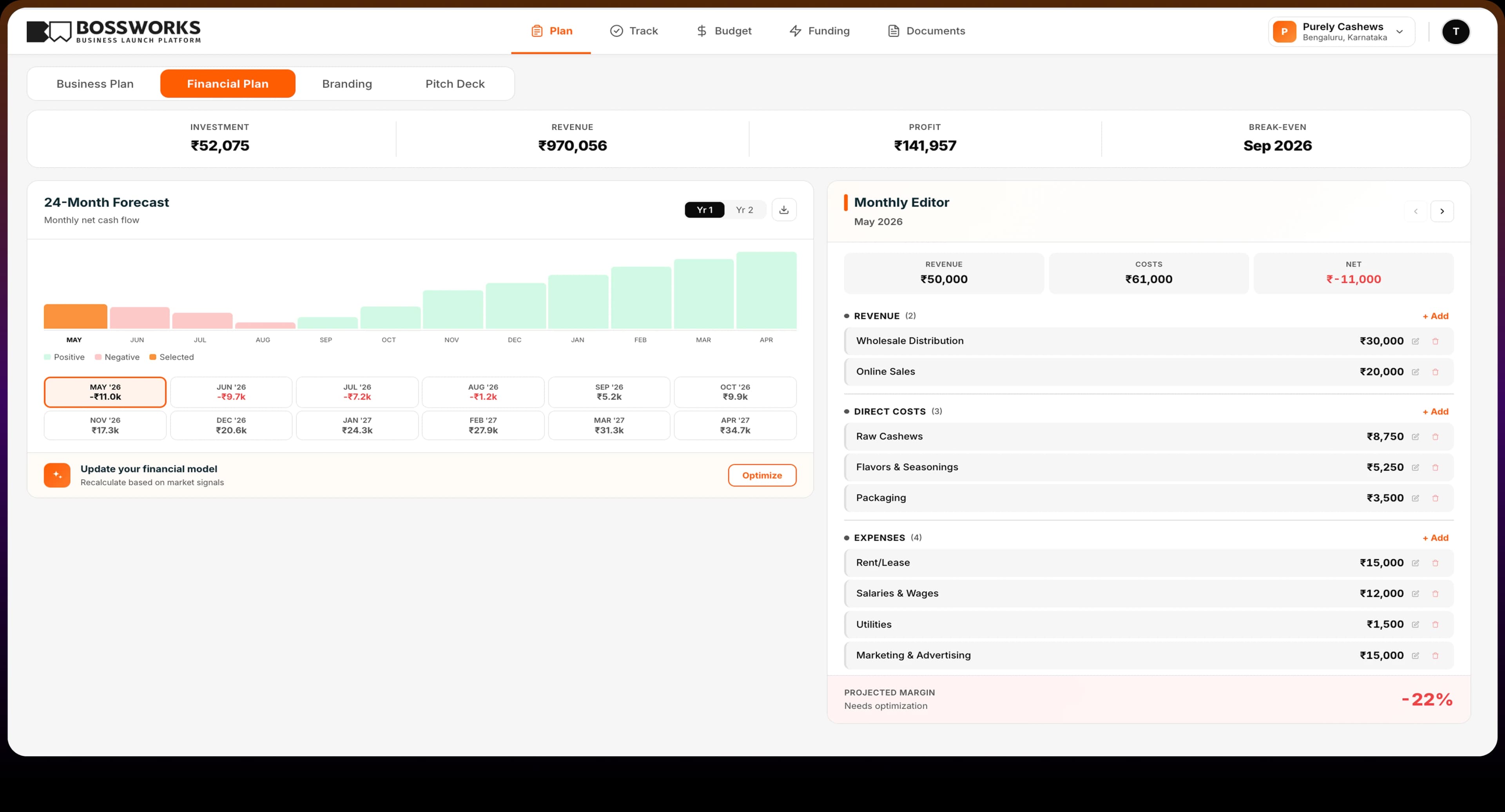Click the Selected legend swatch
The image size is (1505, 812).
coord(153,357)
